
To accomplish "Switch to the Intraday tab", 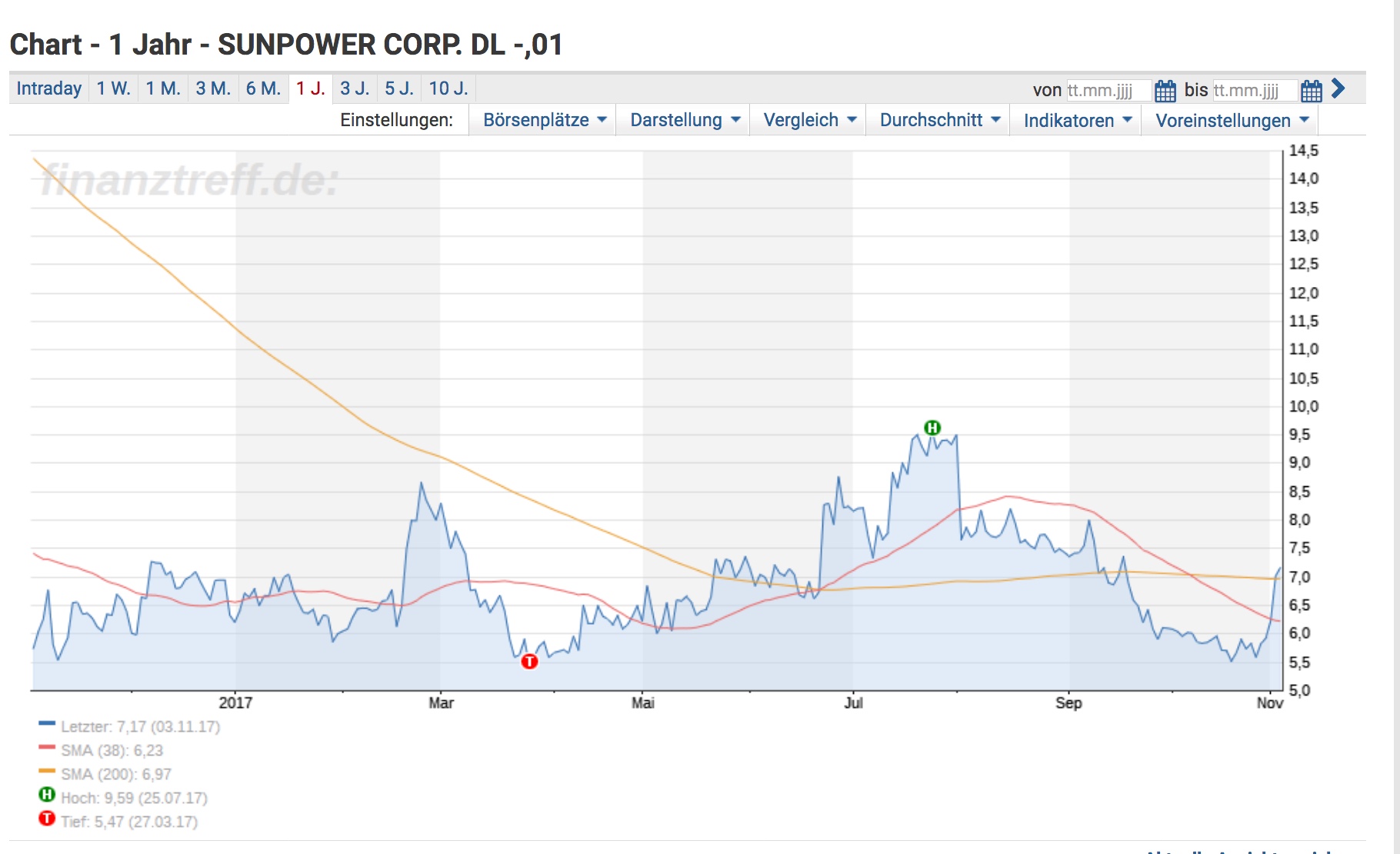I will click(48, 88).
